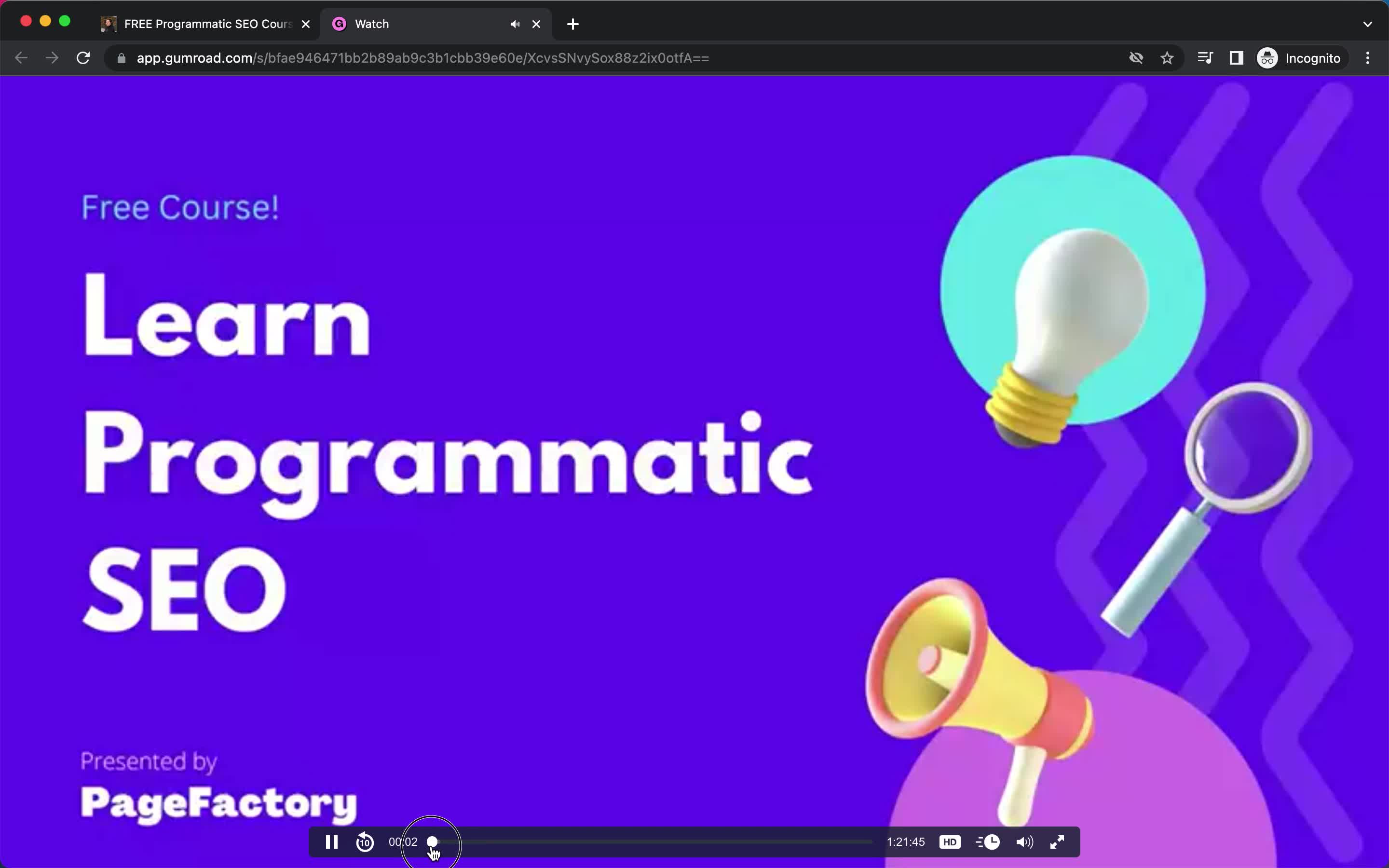
Task: Close the FREE Programmatic SEO Course tab
Action: (x=306, y=24)
